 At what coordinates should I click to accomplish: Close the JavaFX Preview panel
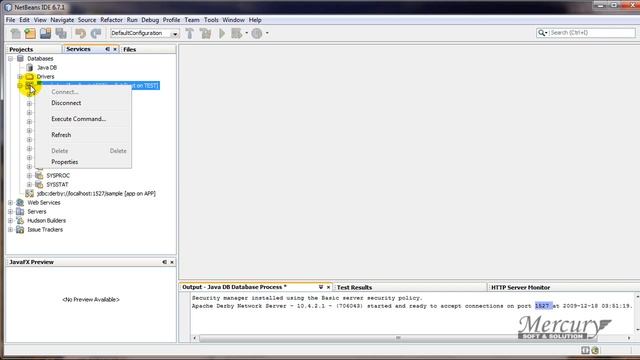(172, 262)
